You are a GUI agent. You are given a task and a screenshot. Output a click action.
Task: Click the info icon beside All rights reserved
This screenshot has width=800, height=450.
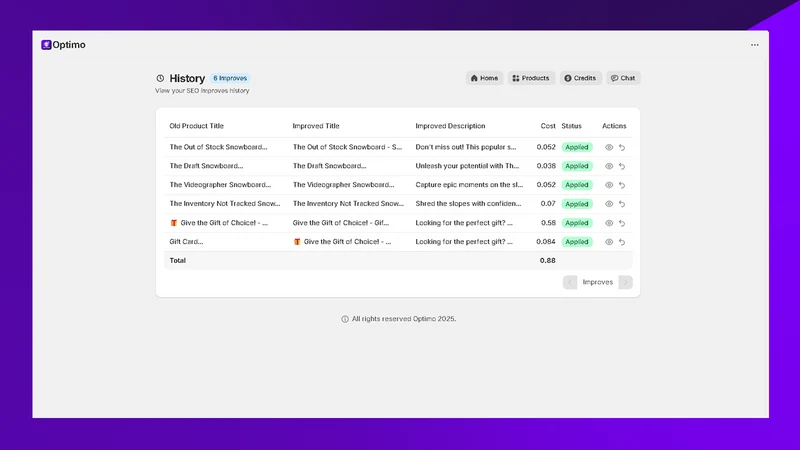pyautogui.click(x=345, y=319)
